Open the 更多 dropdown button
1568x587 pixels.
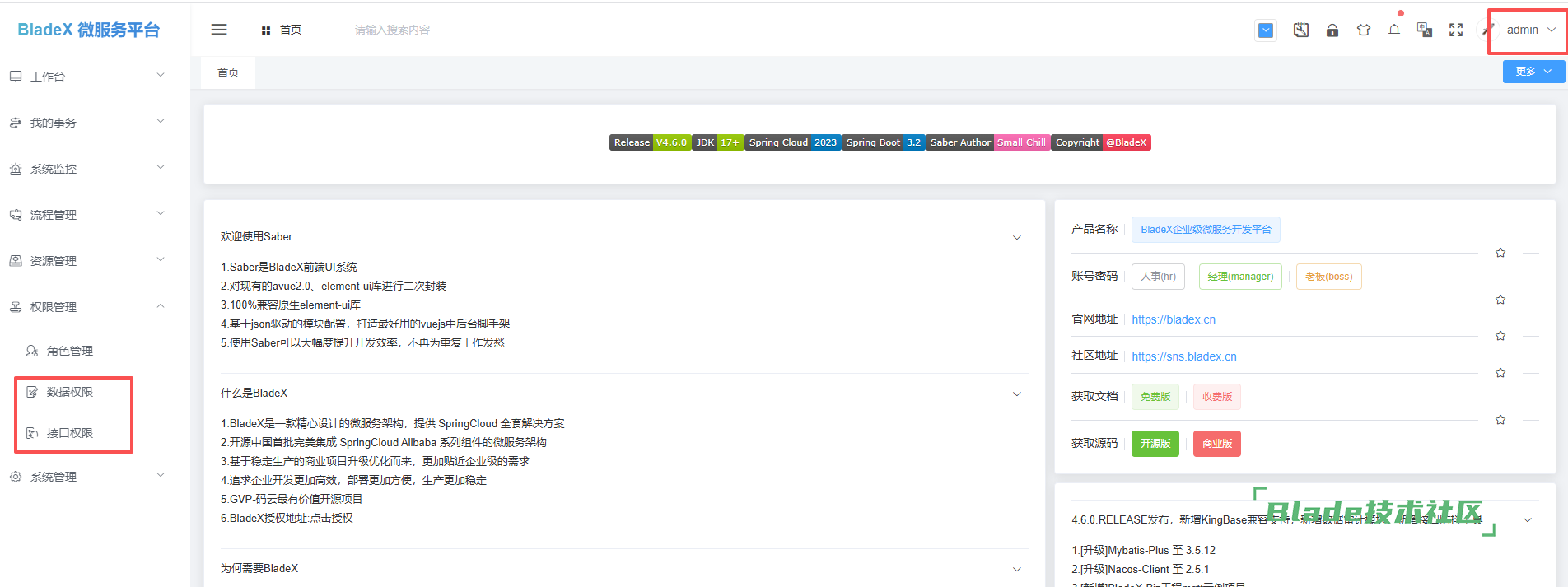(1533, 72)
